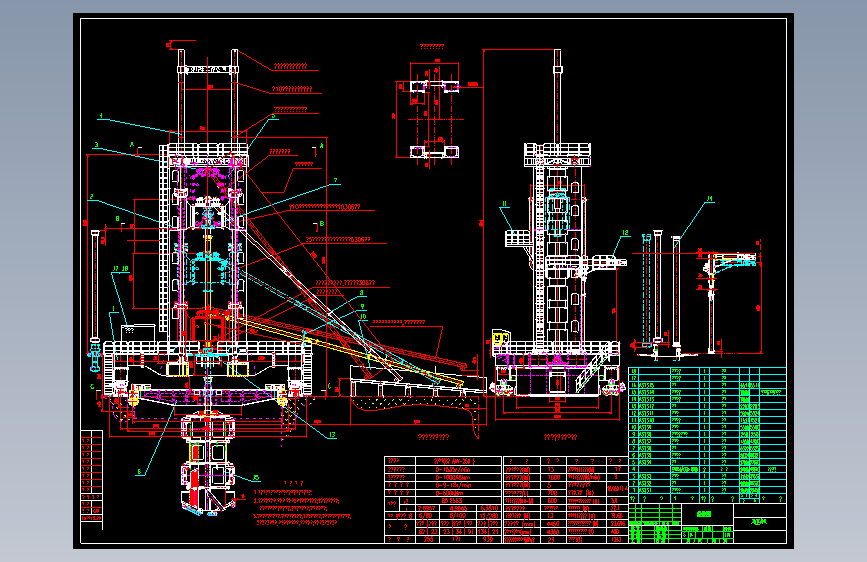
Task: Select callout number 3 label
Action: [x=96, y=145]
